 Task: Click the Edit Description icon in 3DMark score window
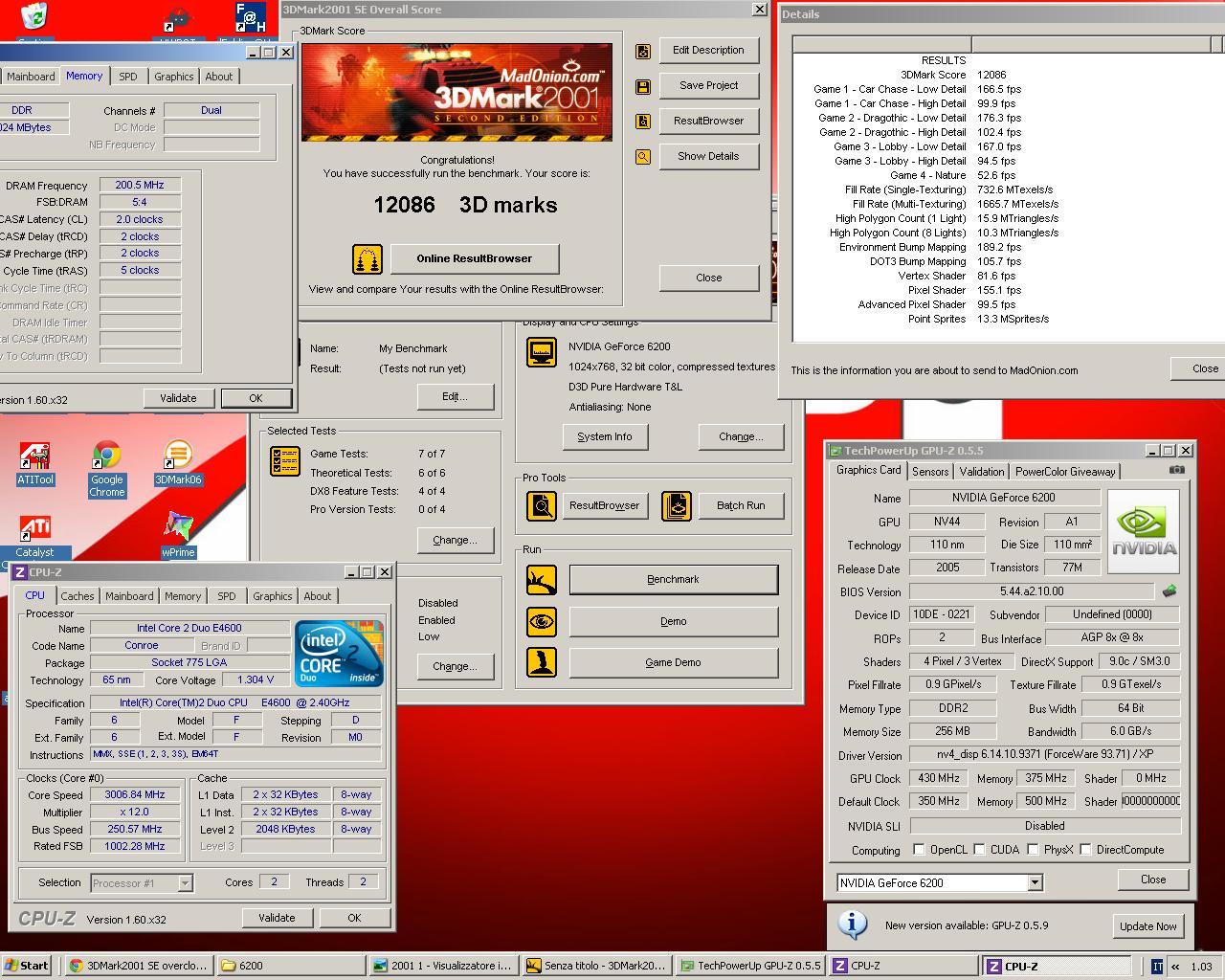[643, 52]
